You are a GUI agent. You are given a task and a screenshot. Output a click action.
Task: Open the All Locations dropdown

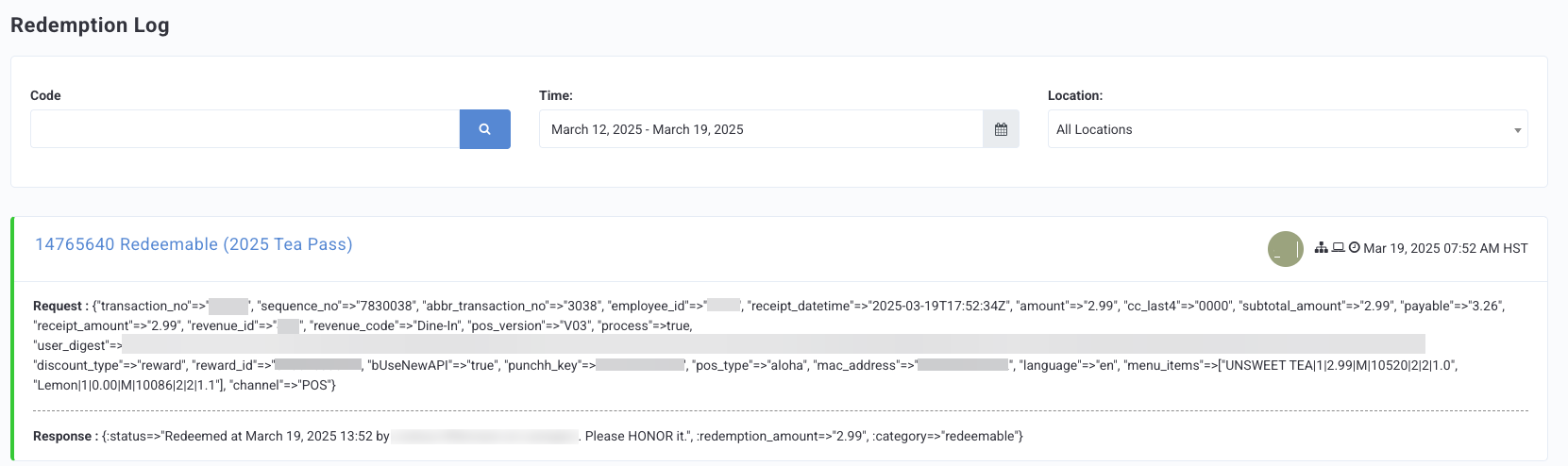click(1288, 129)
